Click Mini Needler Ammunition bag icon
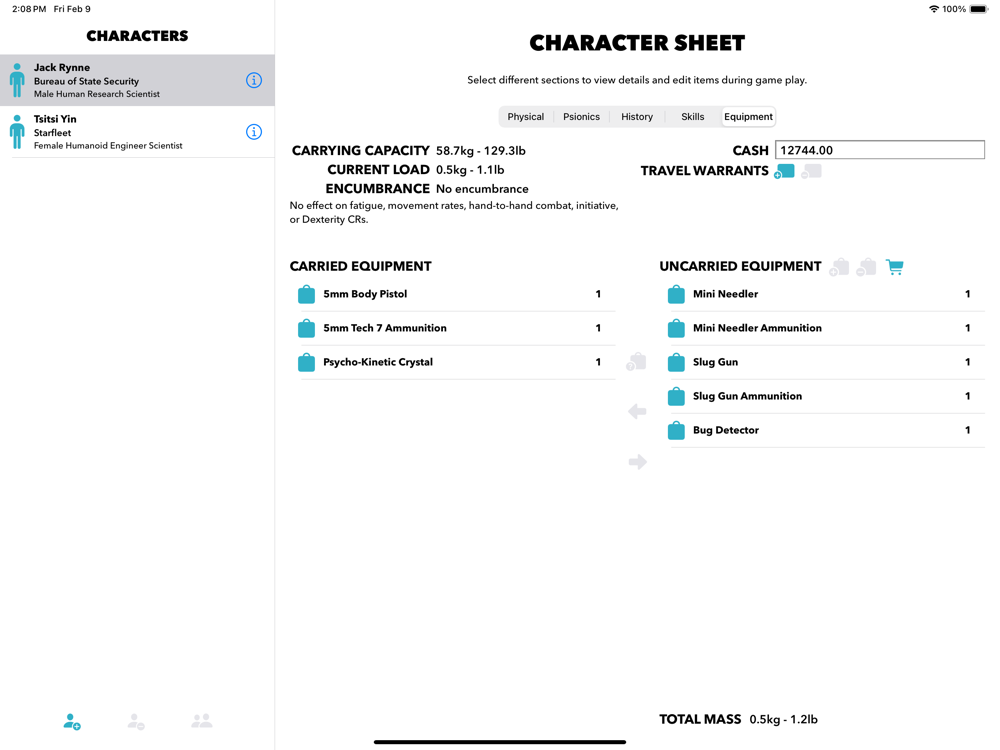1000x750 pixels. click(676, 328)
